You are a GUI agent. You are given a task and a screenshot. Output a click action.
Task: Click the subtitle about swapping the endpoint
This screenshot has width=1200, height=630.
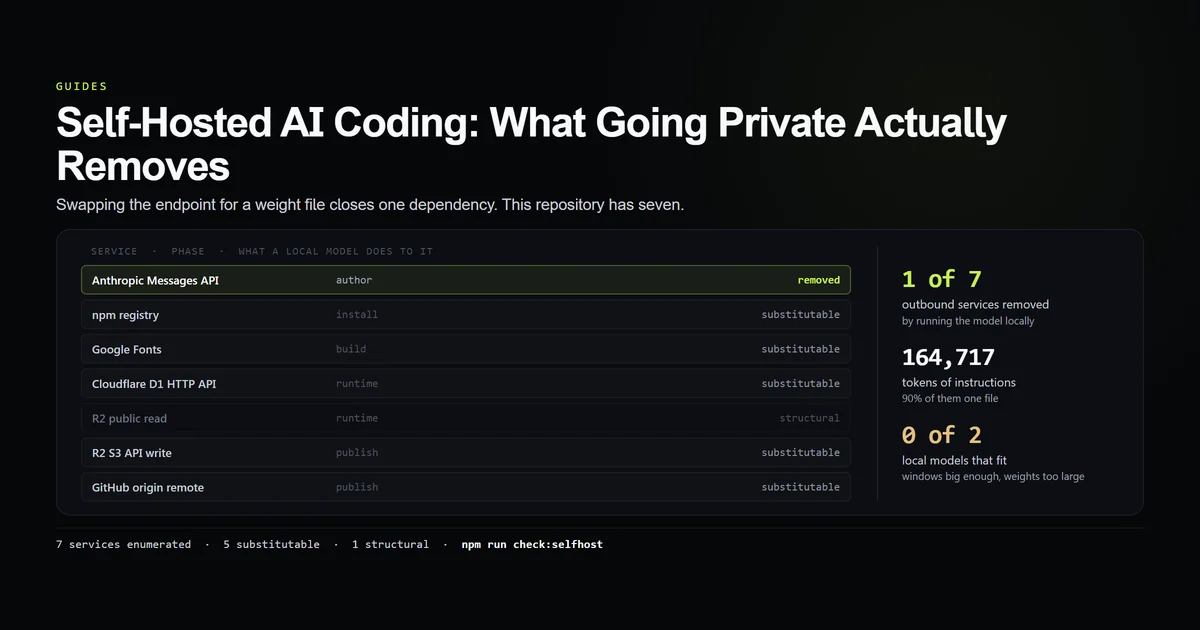coord(369,205)
